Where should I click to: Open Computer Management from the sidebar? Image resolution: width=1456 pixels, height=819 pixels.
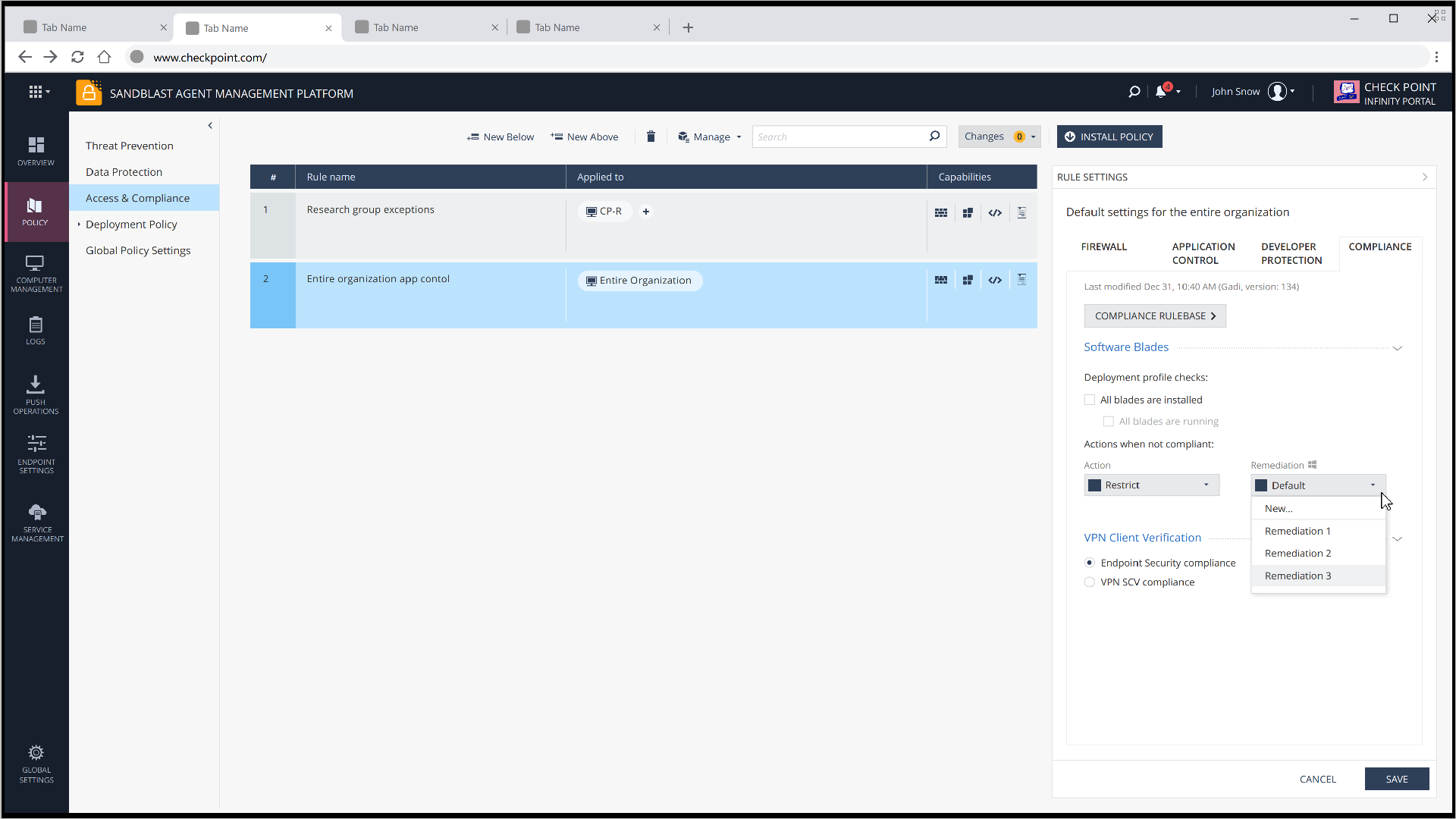(x=35, y=271)
